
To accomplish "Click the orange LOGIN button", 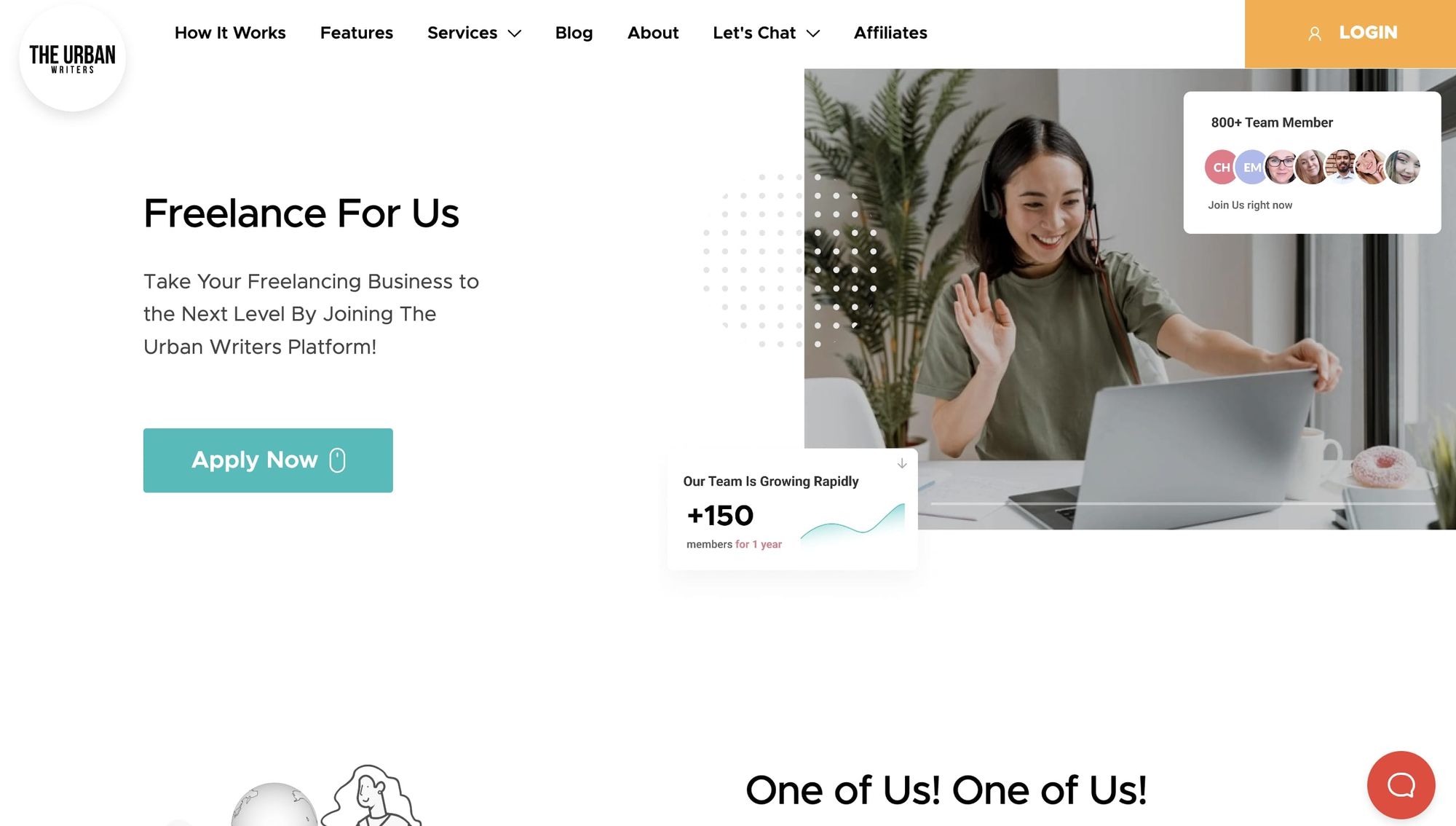I will point(1350,34).
